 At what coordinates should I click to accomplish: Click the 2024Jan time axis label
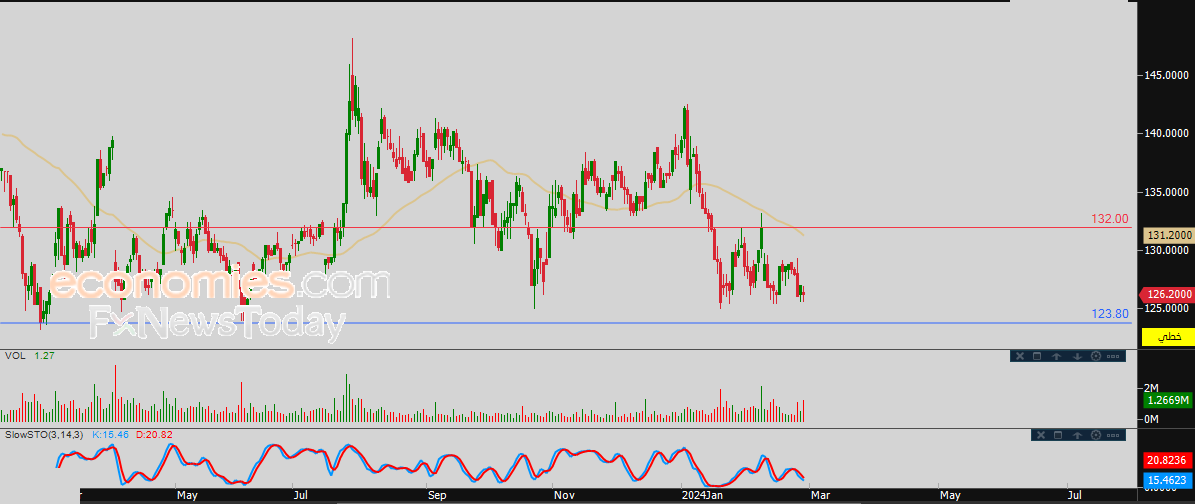pos(700,496)
